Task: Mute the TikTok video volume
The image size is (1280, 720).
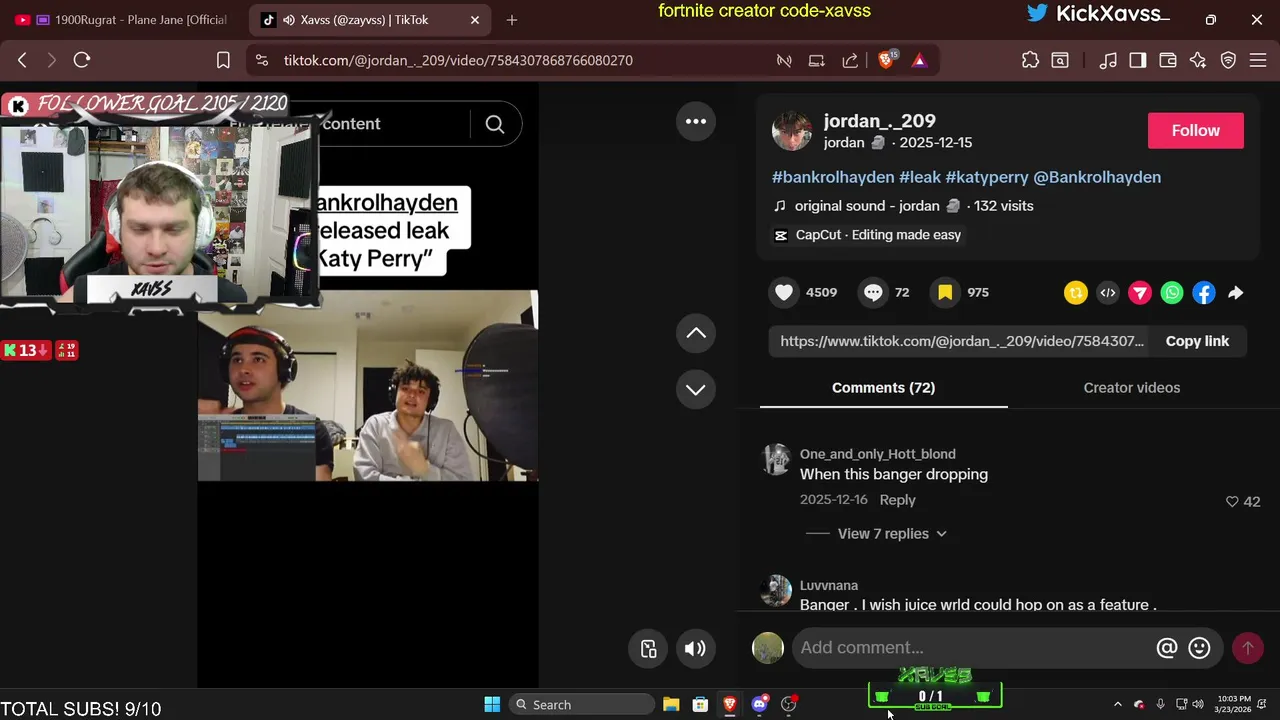Action: point(695,648)
